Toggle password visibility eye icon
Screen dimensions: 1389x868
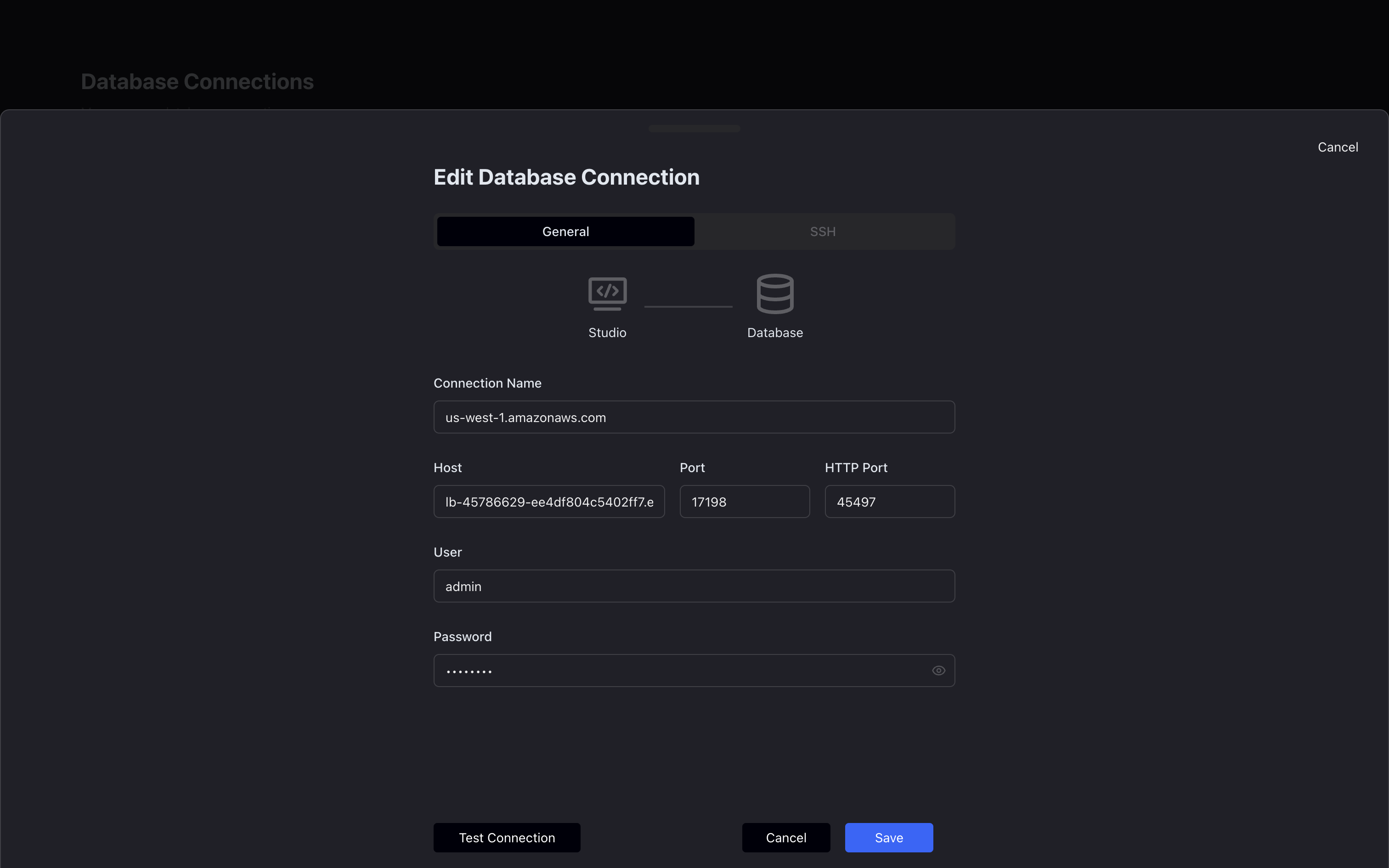(x=938, y=671)
